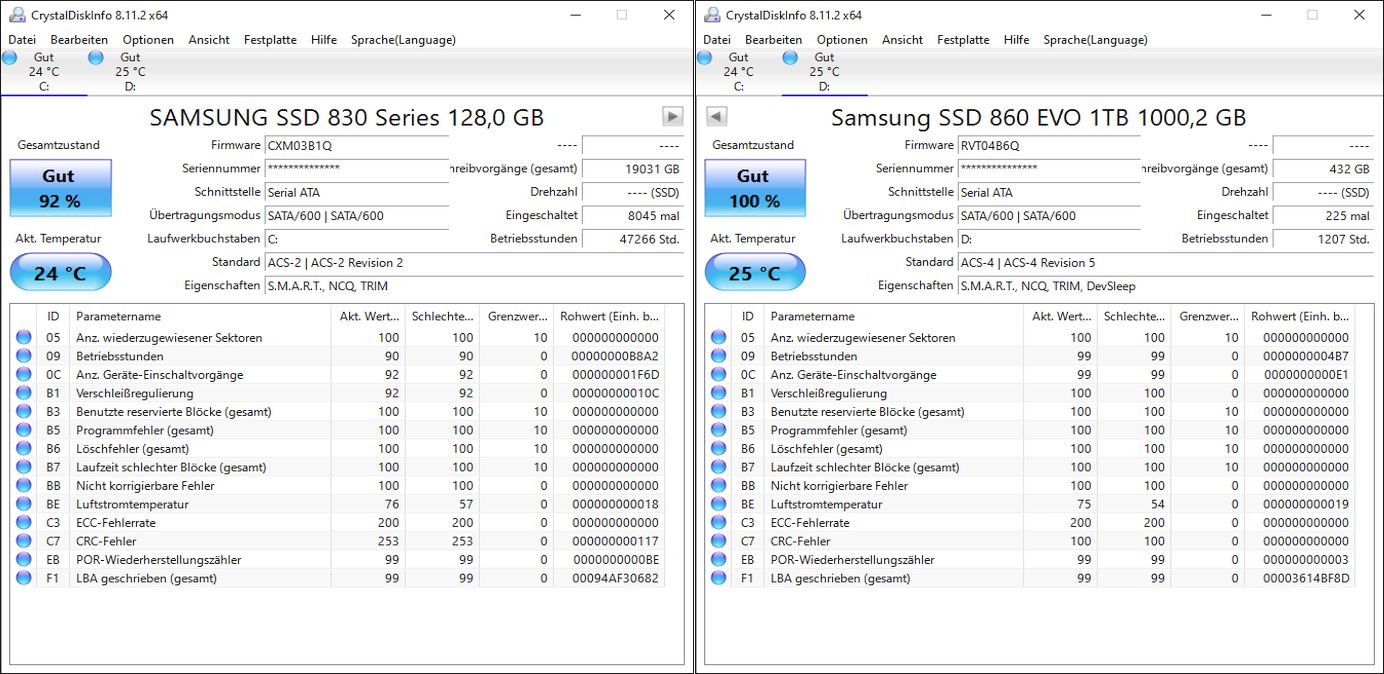Open Ansicht menu in right window

[902, 40]
